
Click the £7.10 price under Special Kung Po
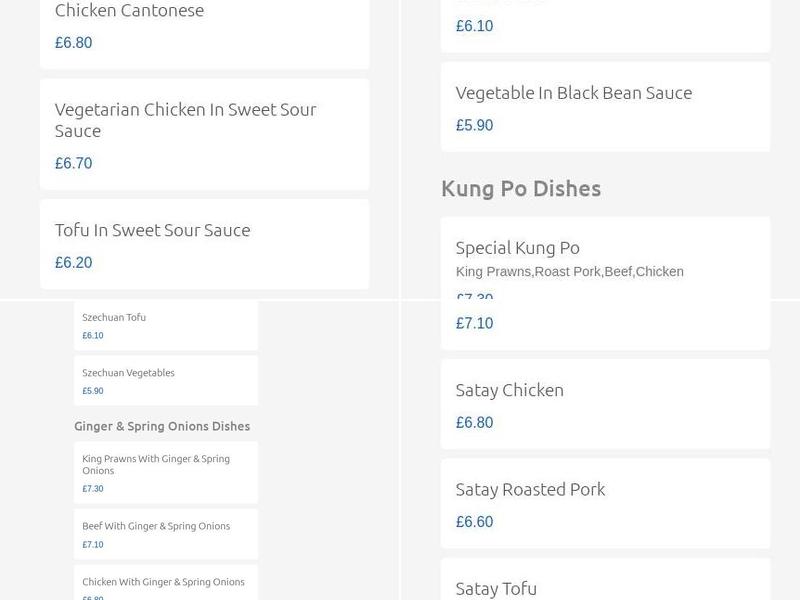[x=473, y=323]
